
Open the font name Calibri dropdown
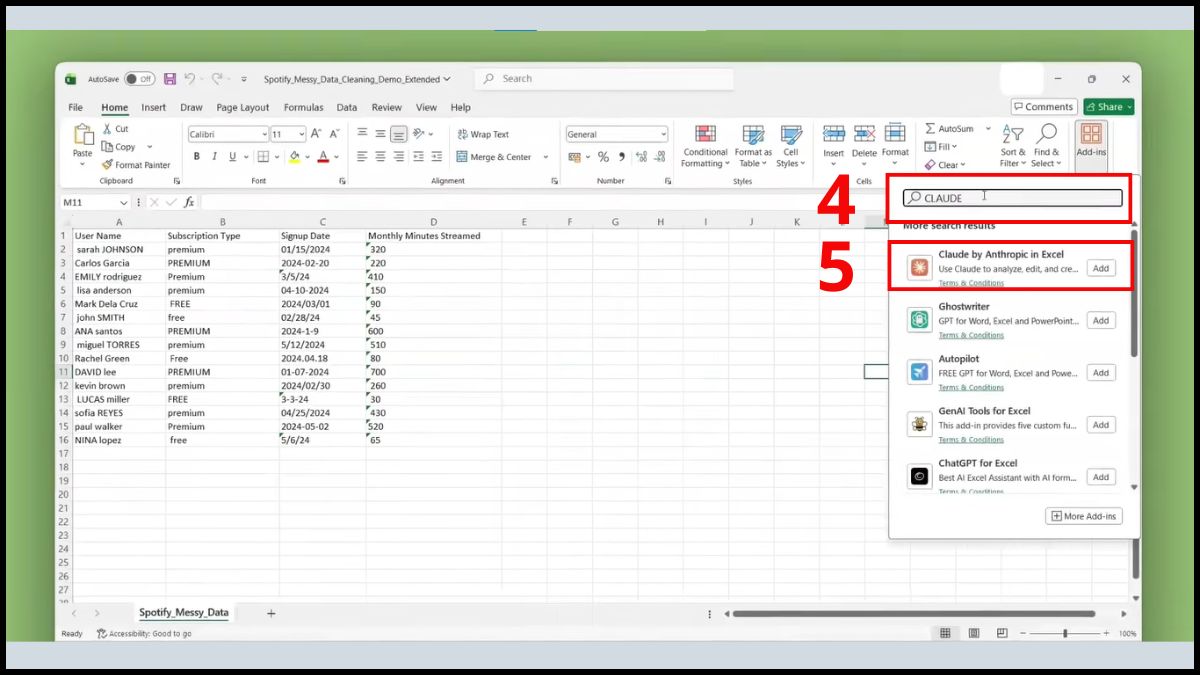[x=264, y=134]
